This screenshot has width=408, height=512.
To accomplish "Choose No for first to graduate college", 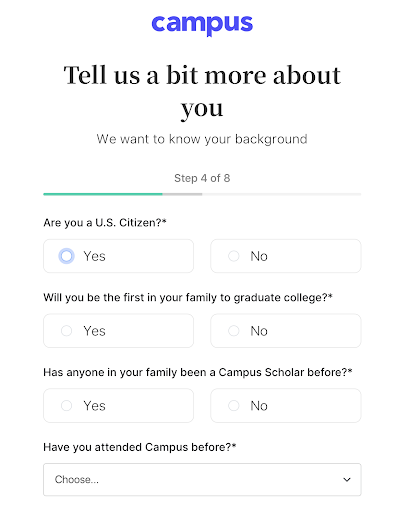I will [x=233, y=331].
